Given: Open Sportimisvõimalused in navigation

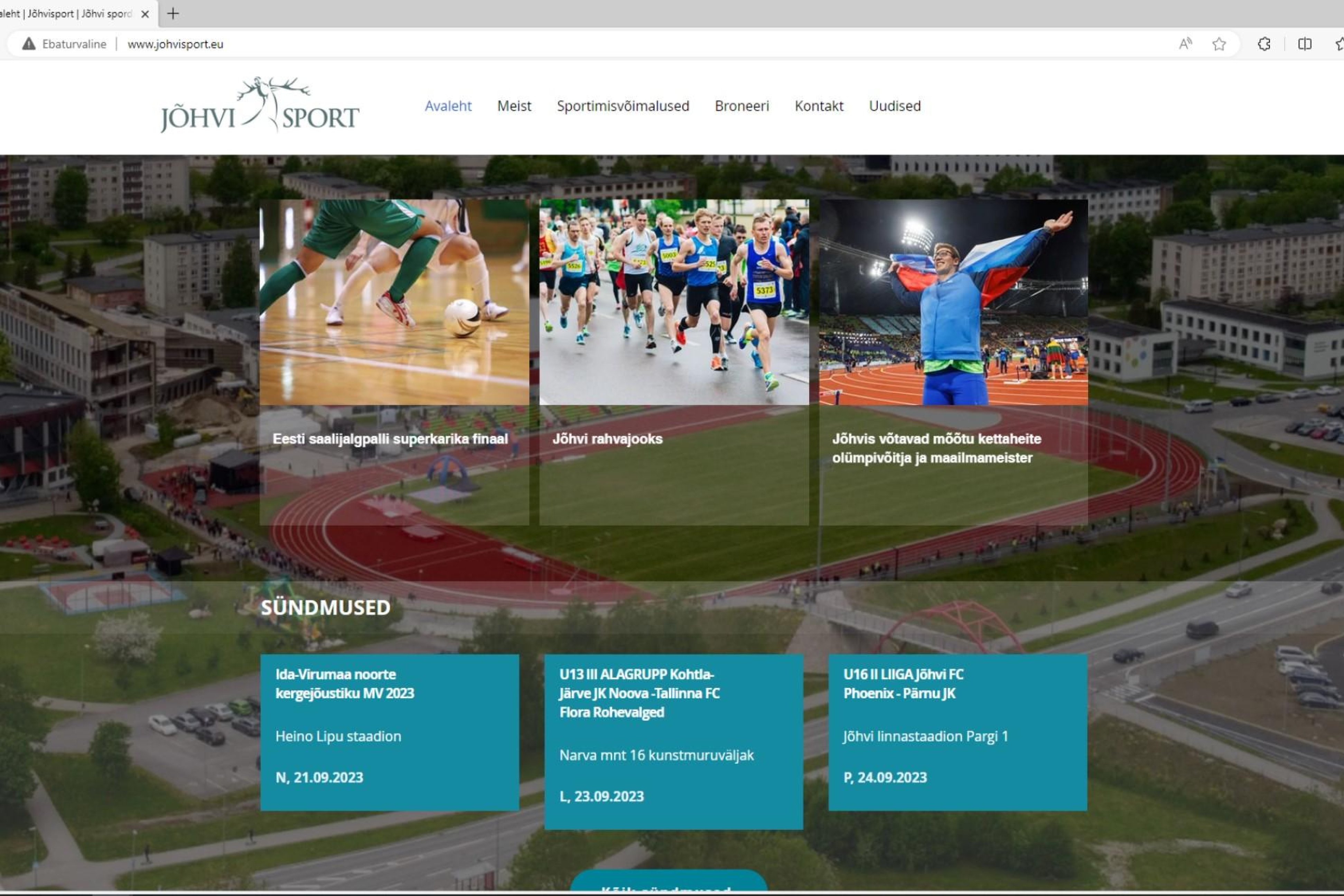Looking at the screenshot, I should [x=623, y=106].
